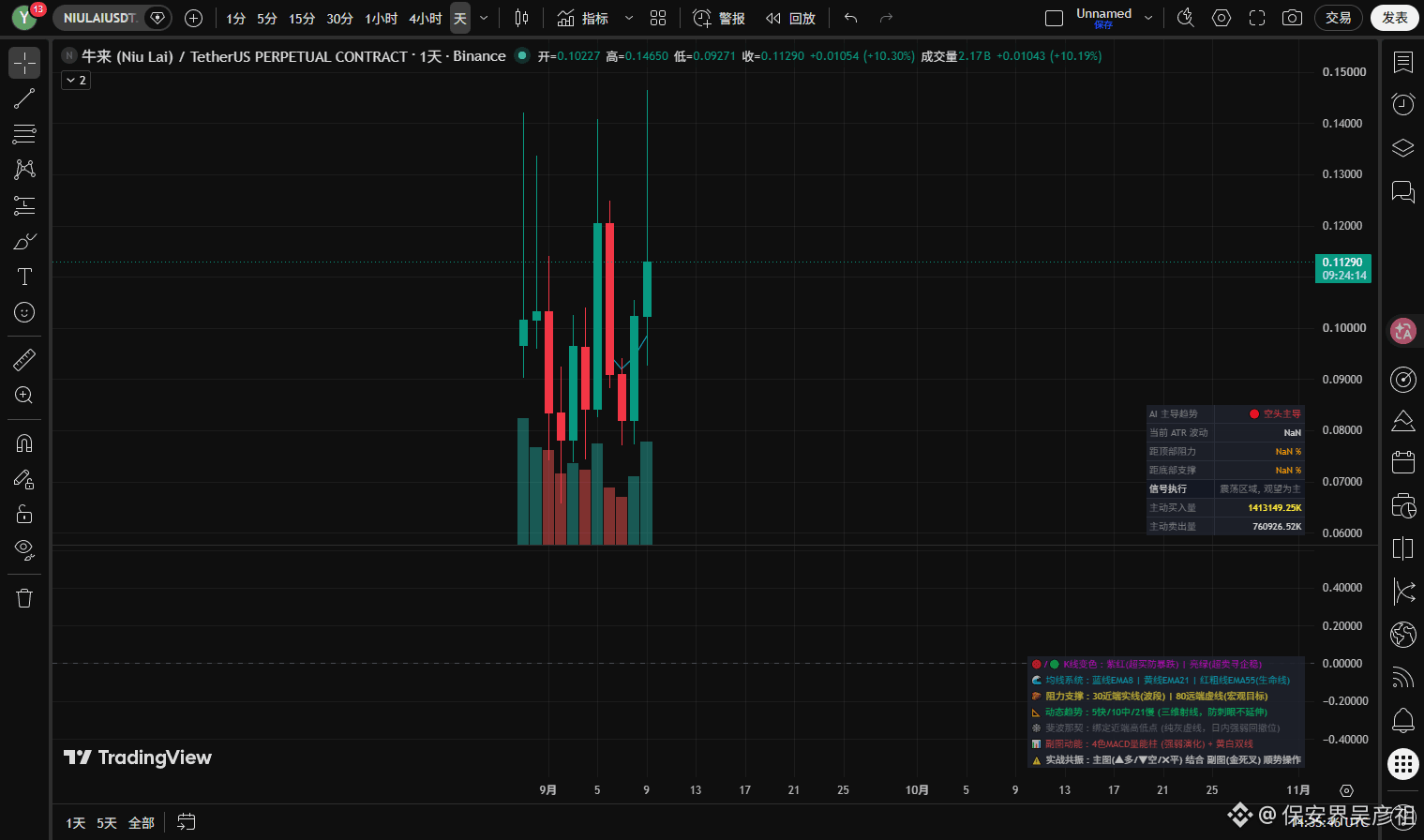Select the 15分 timeframe
The height and width of the screenshot is (840, 1424).
[x=302, y=18]
